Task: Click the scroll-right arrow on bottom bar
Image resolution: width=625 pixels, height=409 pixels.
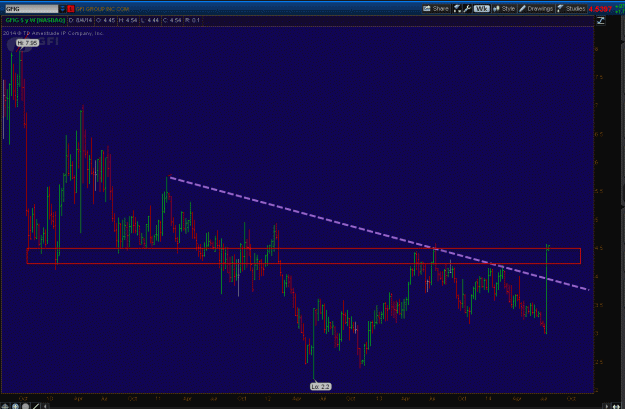Action: click(607, 406)
